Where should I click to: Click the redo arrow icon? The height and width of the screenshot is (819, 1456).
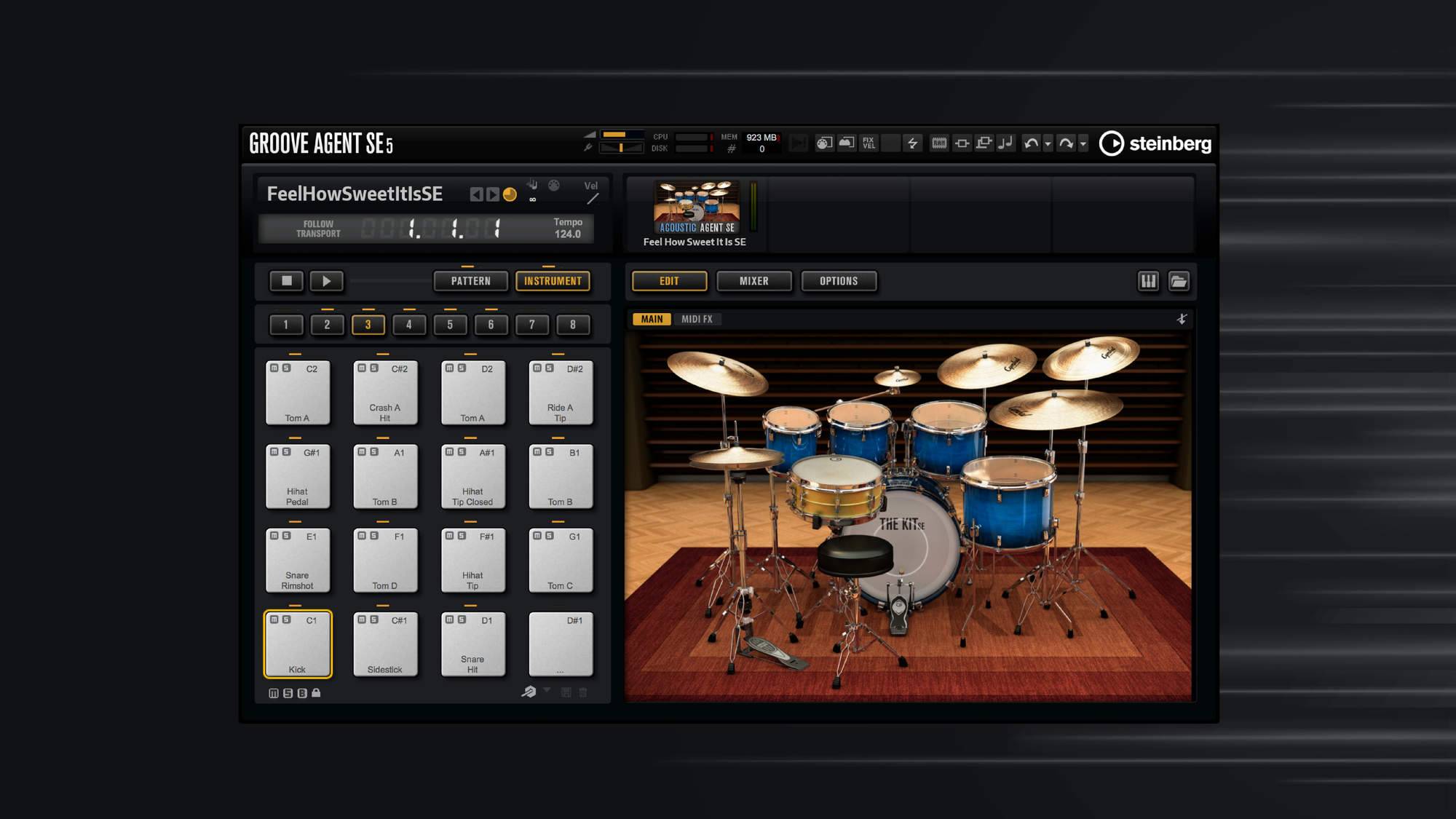1066,143
